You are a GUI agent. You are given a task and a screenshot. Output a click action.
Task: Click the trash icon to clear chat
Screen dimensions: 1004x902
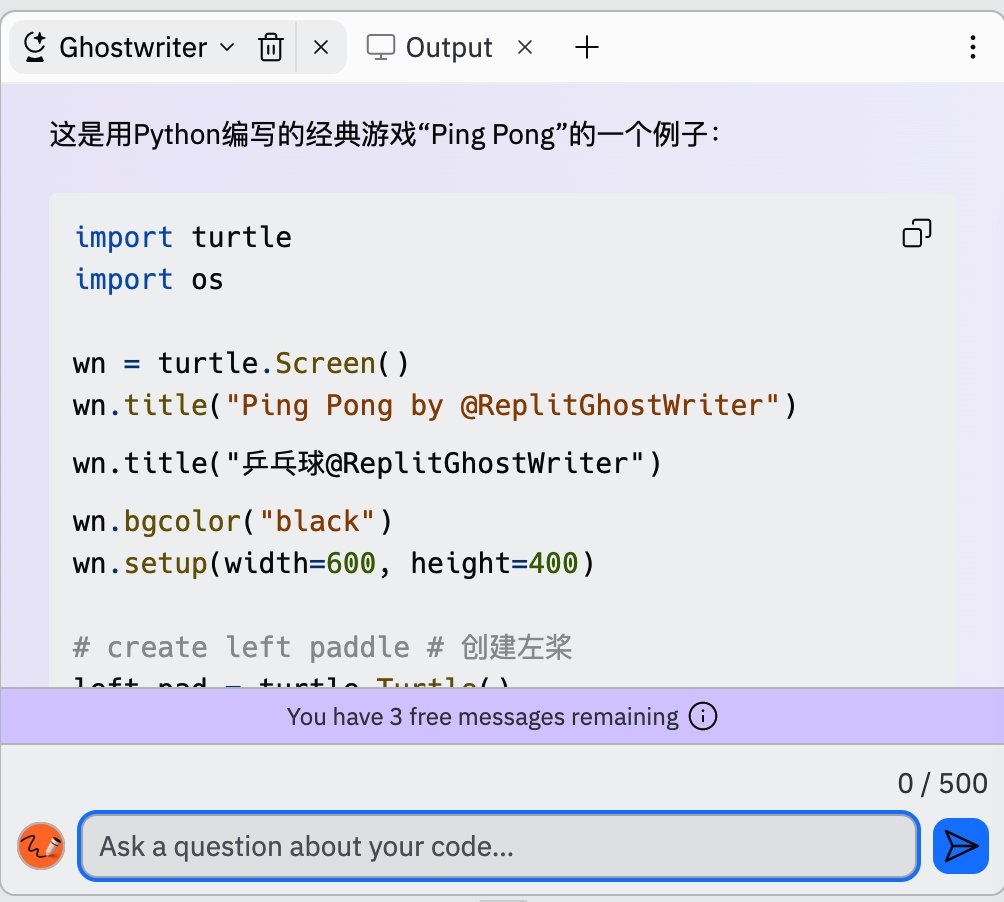(x=271, y=47)
